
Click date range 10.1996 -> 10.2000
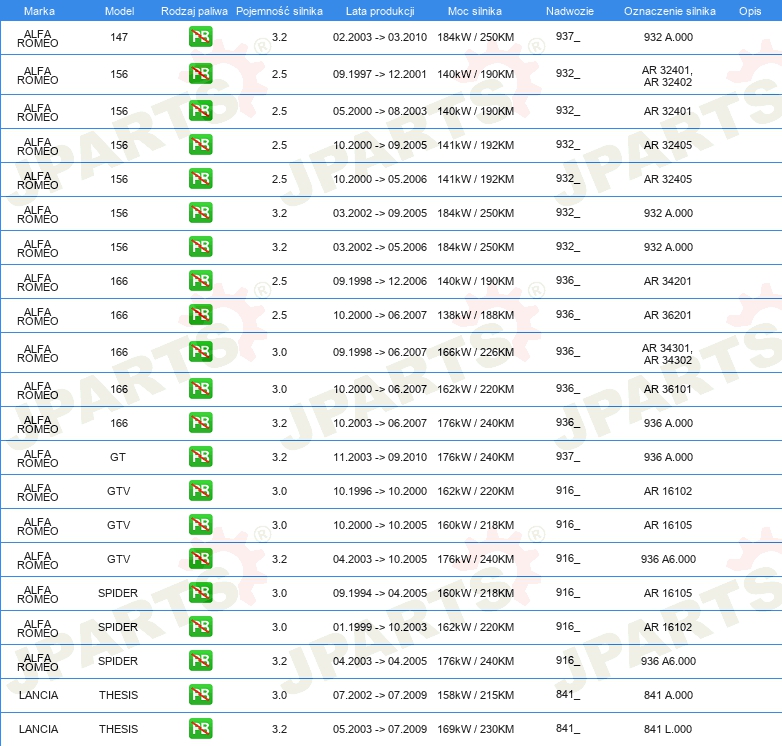380,491
